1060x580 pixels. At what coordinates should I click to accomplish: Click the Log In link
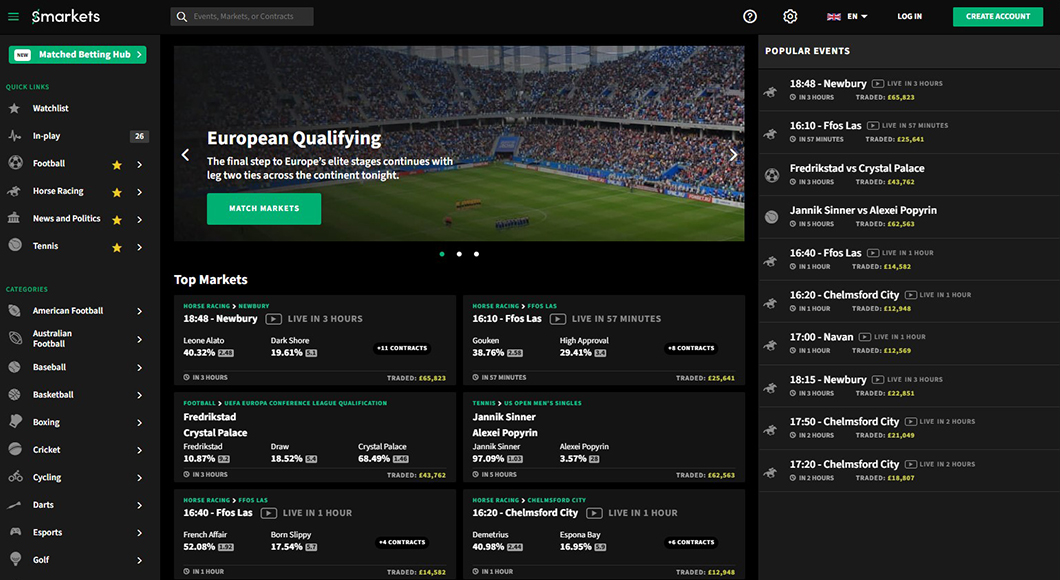coord(909,16)
